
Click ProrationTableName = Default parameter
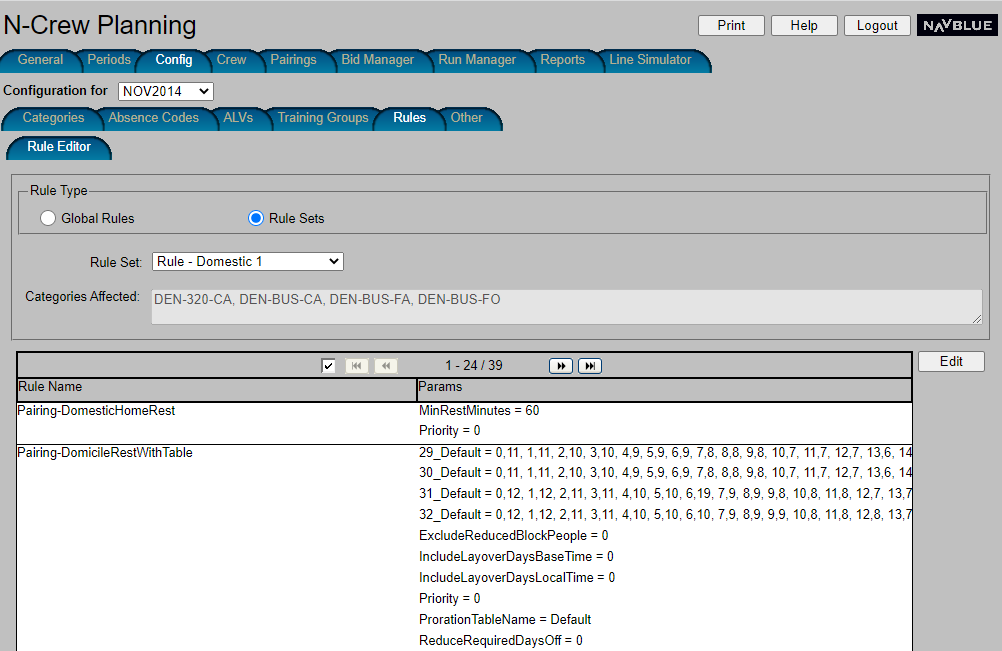(x=505, y=620)
